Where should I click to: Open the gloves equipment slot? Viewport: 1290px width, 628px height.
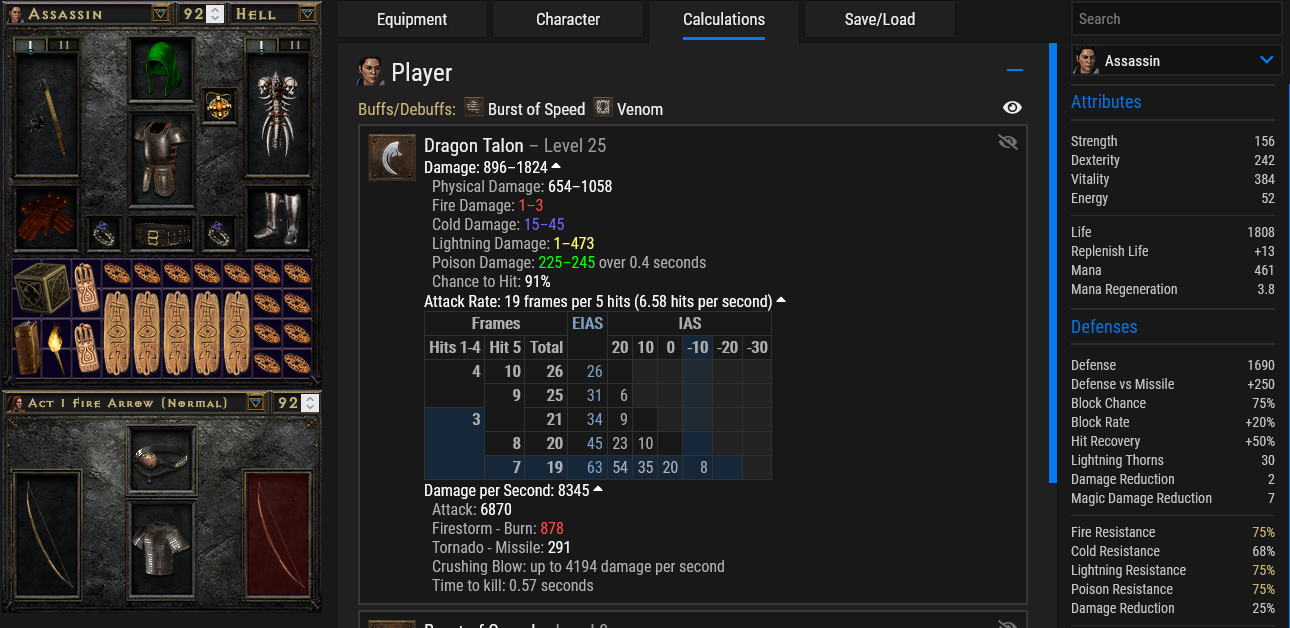[47, 218]
